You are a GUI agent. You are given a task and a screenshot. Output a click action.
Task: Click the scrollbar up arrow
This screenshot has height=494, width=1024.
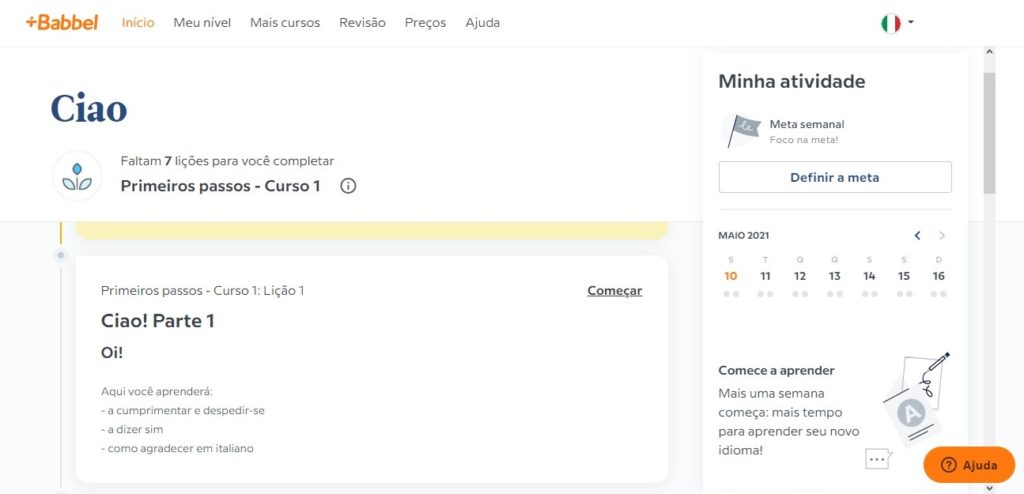[989, 52]
